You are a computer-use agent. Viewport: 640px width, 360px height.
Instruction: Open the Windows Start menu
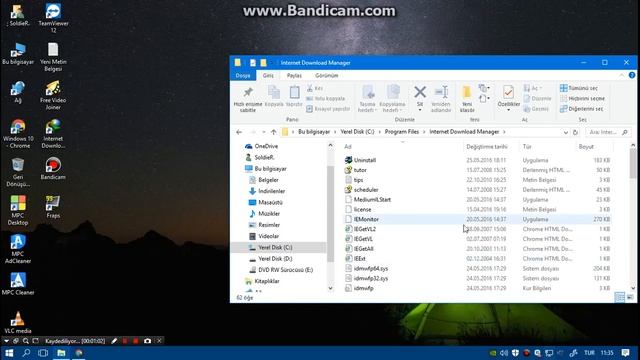9,353
